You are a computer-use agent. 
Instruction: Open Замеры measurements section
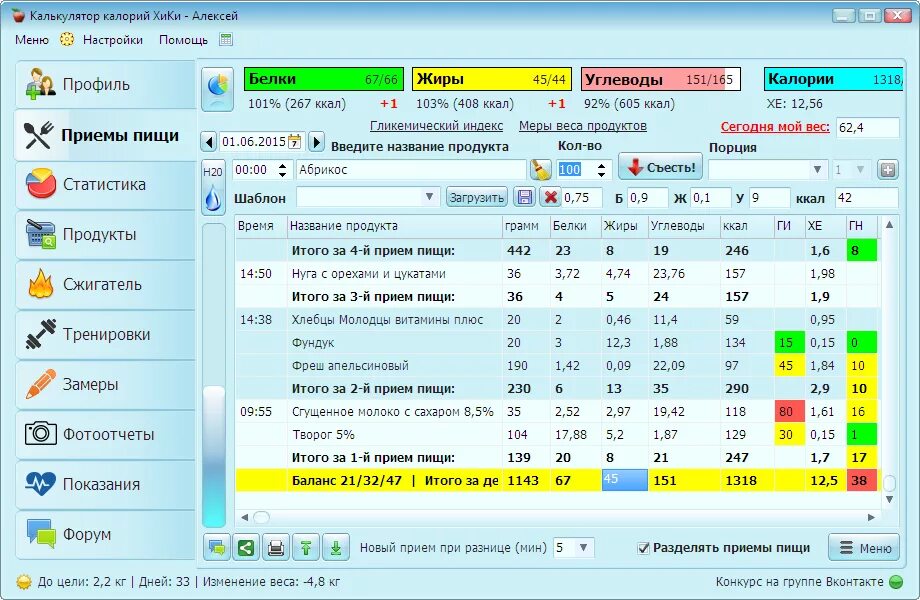tap(106, 384)
